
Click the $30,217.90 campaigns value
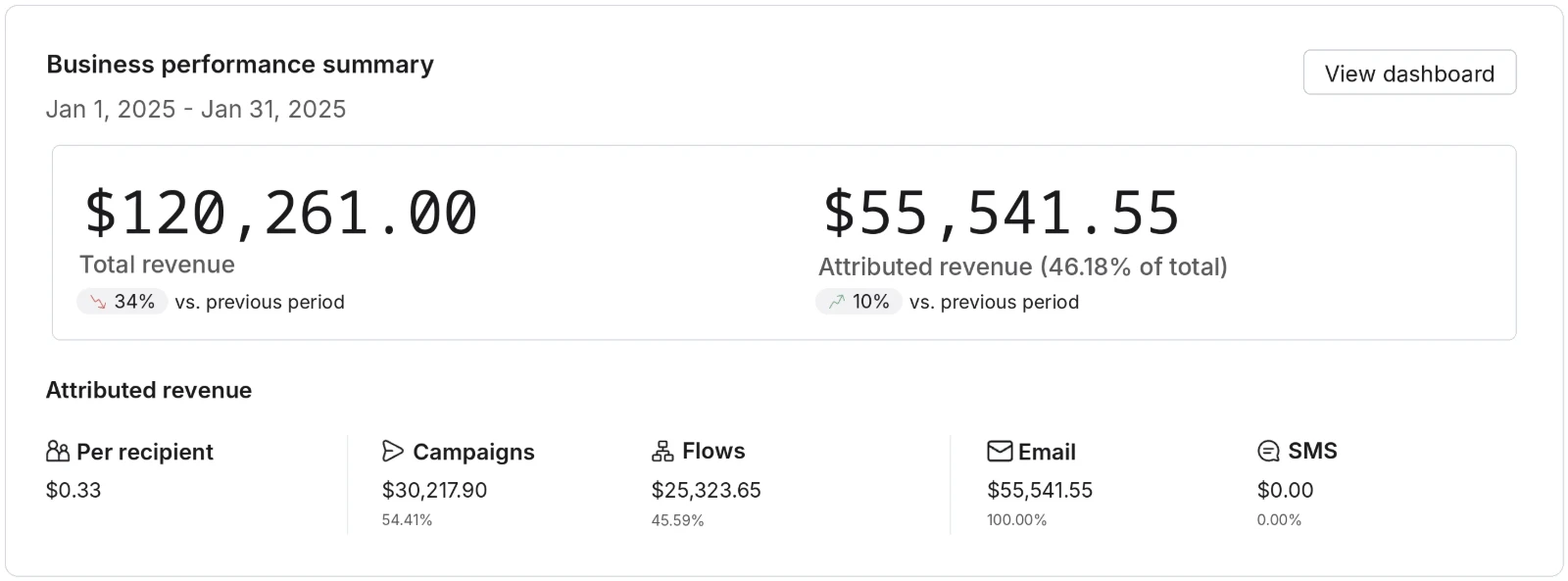(434, 490)
